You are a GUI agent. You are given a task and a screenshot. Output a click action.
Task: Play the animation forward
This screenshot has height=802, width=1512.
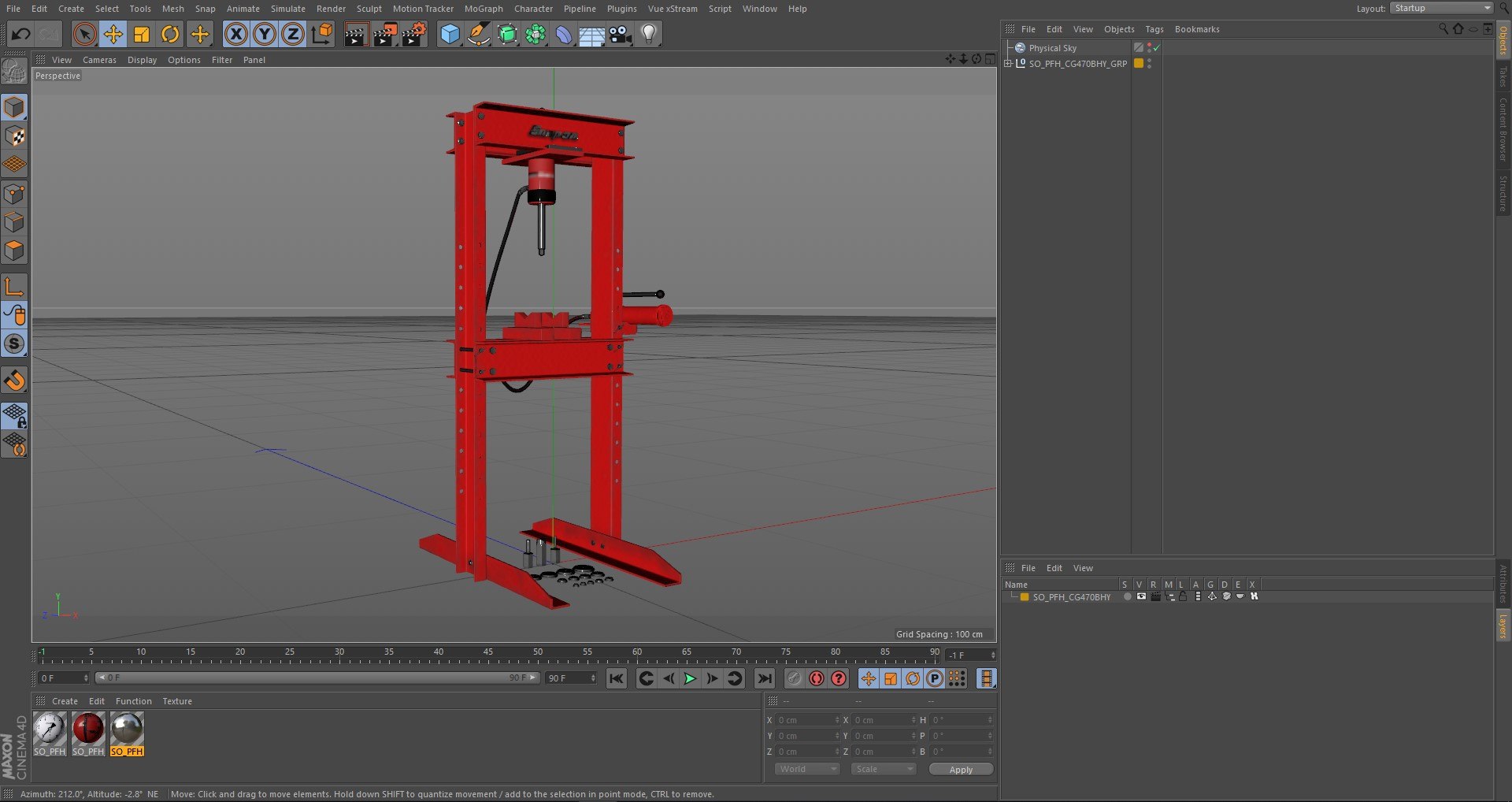tap(690, 678)
